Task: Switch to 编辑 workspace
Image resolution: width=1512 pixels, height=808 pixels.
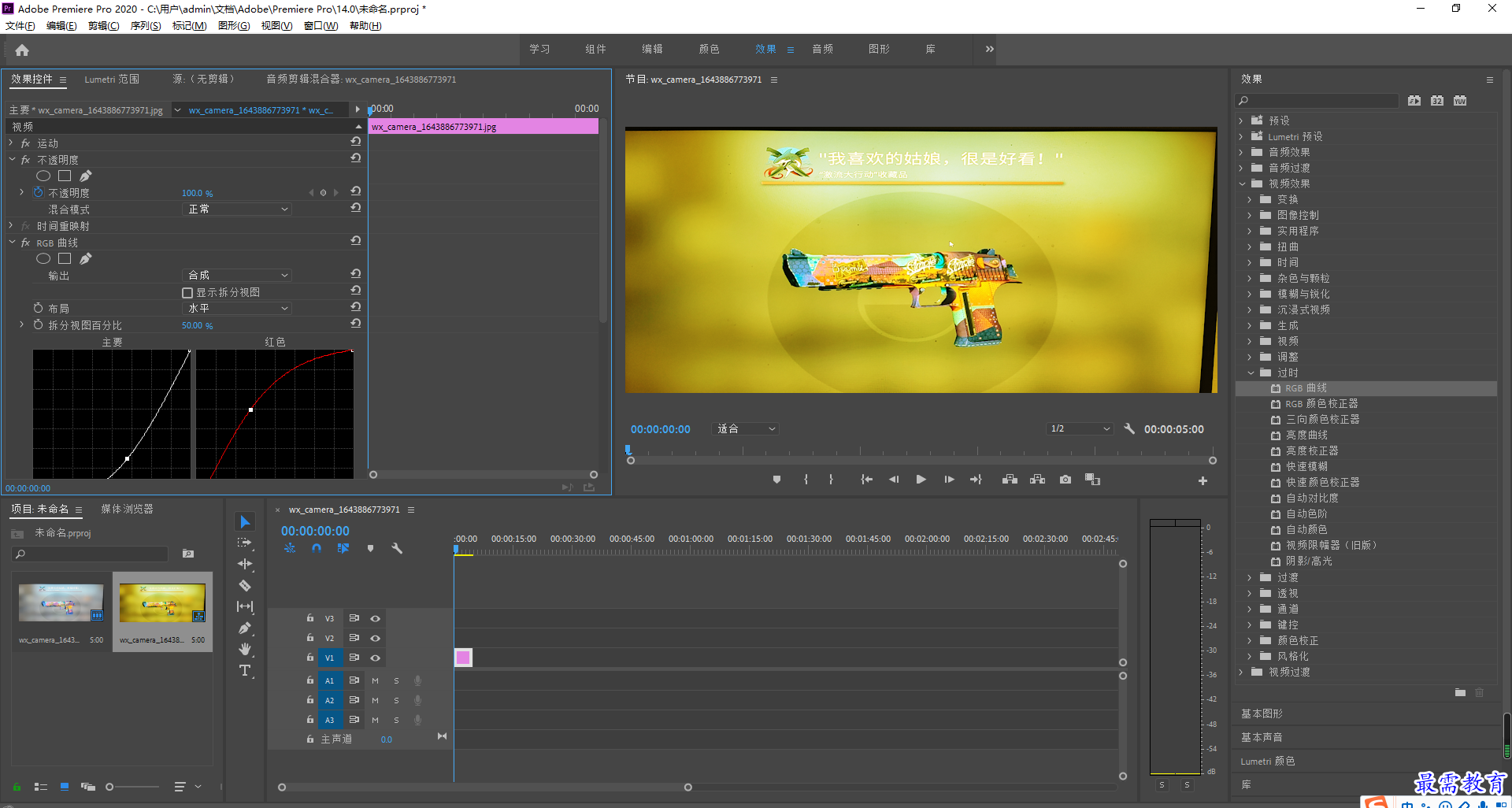Action: tap(652, 49)
